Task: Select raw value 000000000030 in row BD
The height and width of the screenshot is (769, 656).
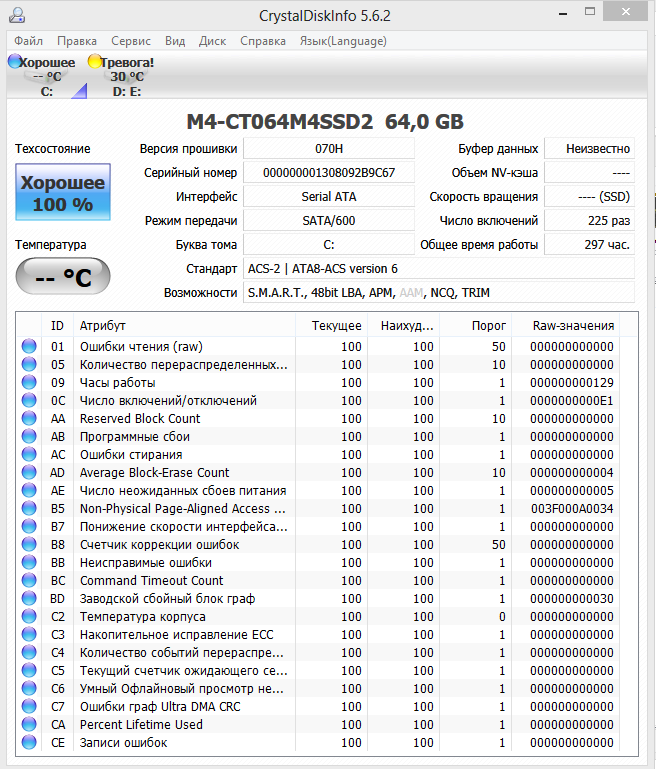Action: [572, 599]
